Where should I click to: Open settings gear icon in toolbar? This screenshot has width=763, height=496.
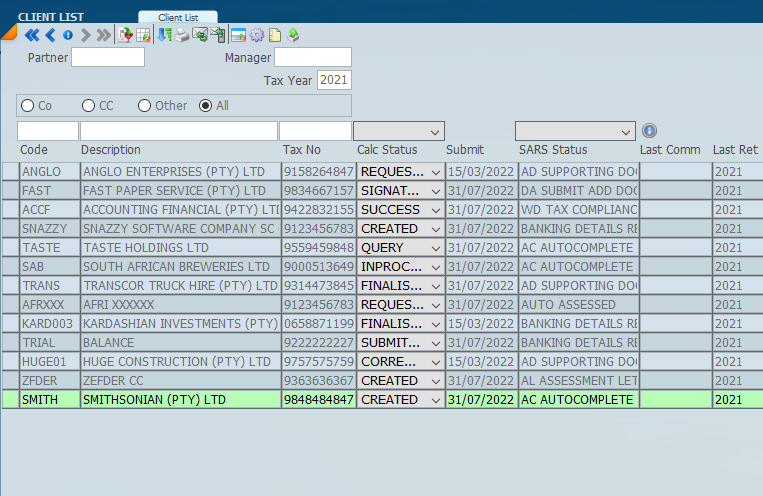(x=256, y=35)
